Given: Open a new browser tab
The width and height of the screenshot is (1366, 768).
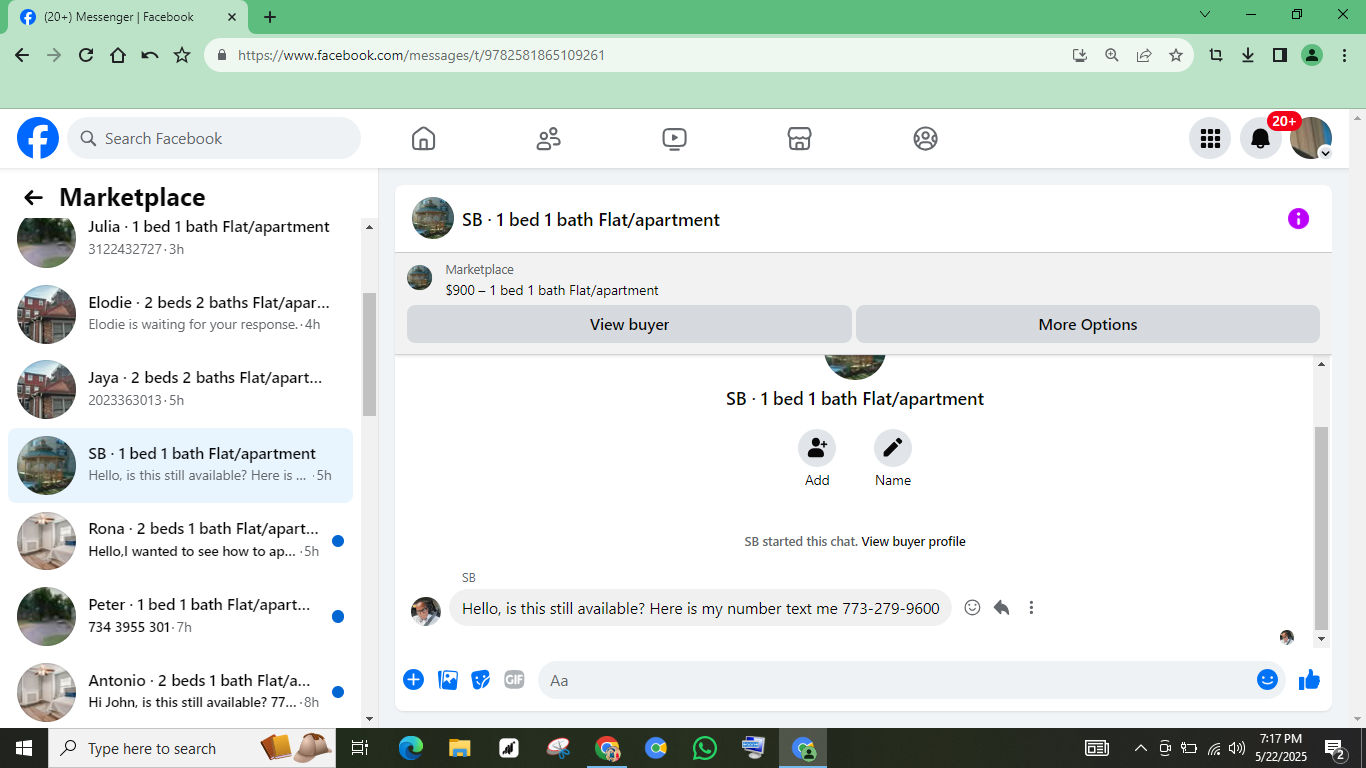Looking at the screenshot, I should tap(270, 17).
